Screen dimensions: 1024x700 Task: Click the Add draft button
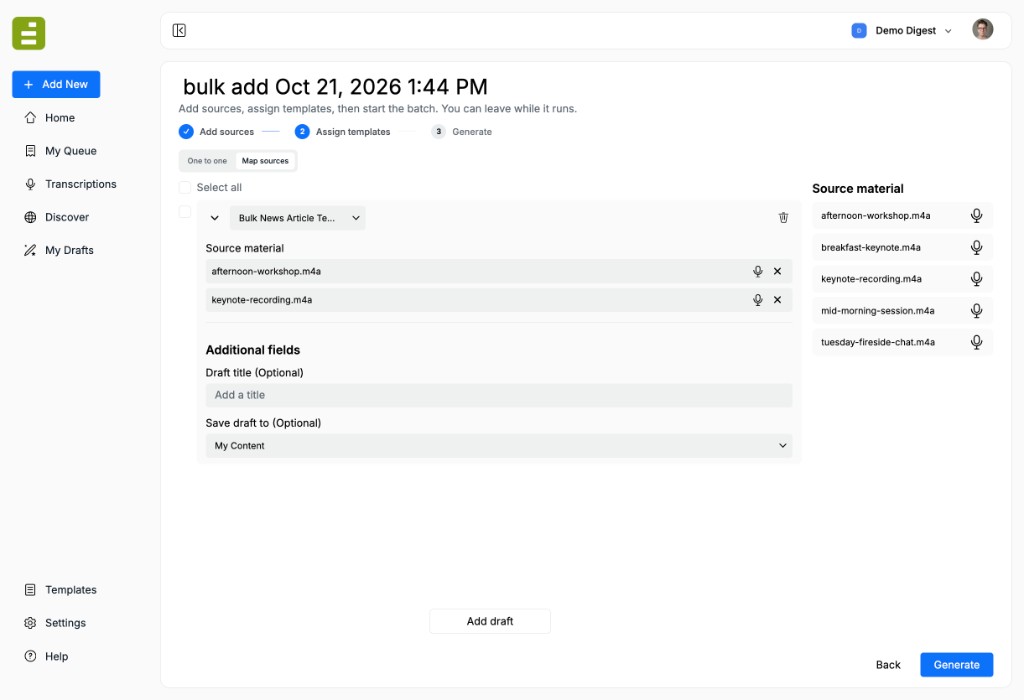pos(490,621)
